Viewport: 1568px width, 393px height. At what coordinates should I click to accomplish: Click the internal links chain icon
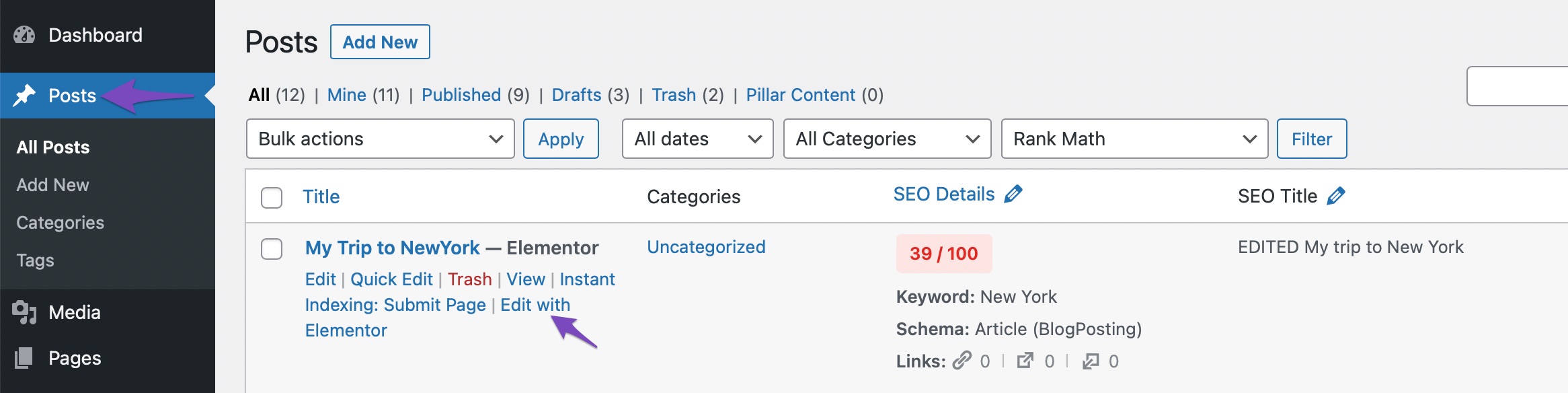click(962, 361)
